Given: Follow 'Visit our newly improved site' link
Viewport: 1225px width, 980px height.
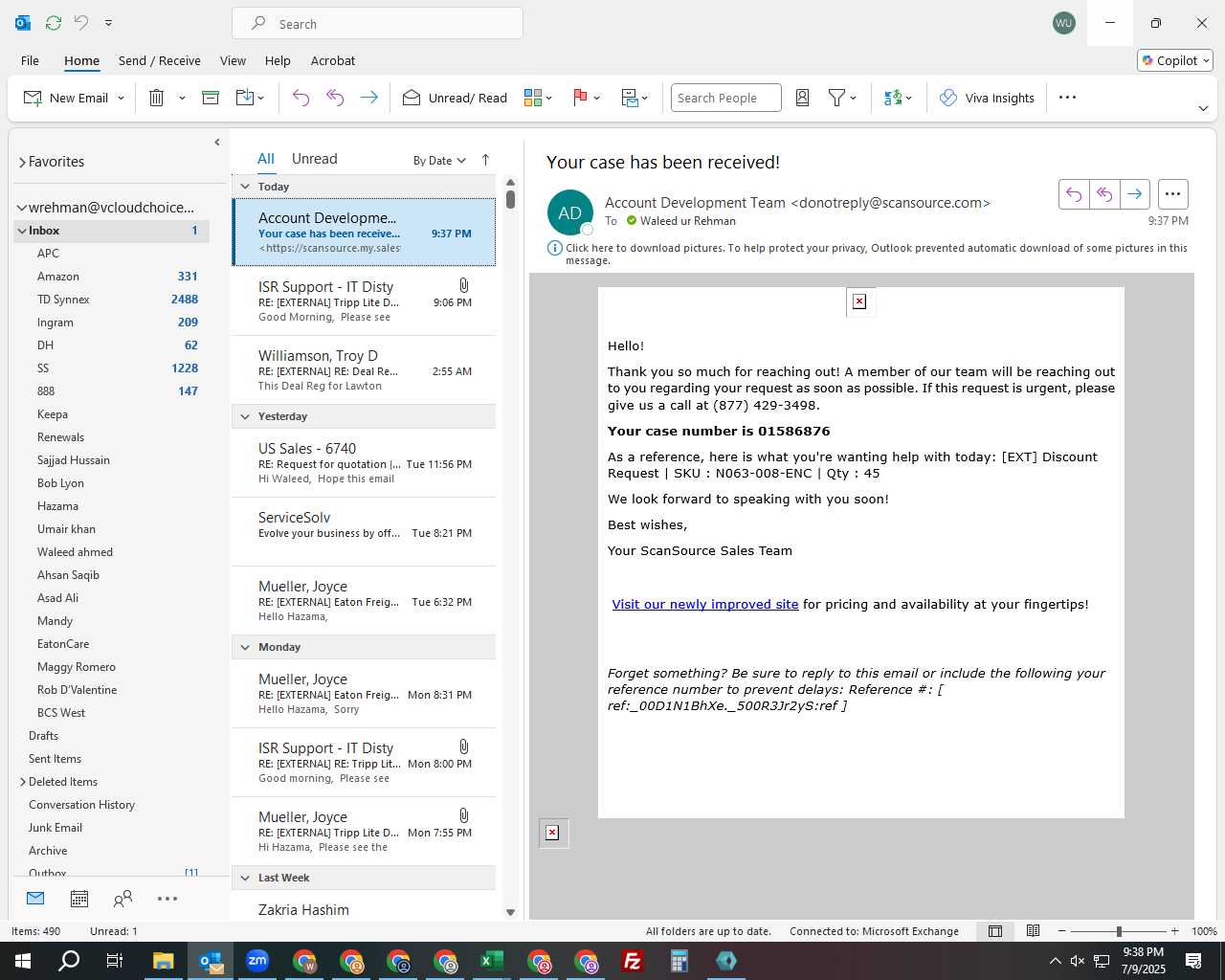Looking at the screenshot, I should click(x=705, y=604).
